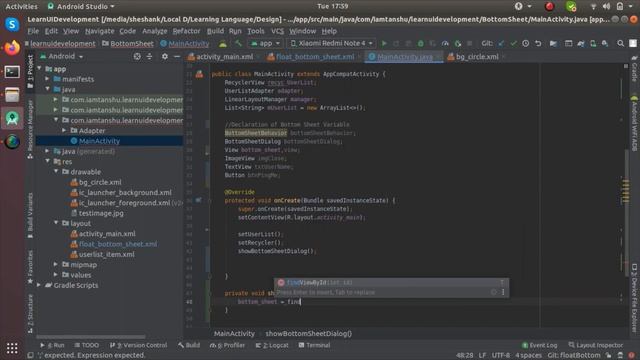The height and width of the screenshot is (360, 640).
Task: Expand the mipmap folder
Action: (x=56, y=264)
